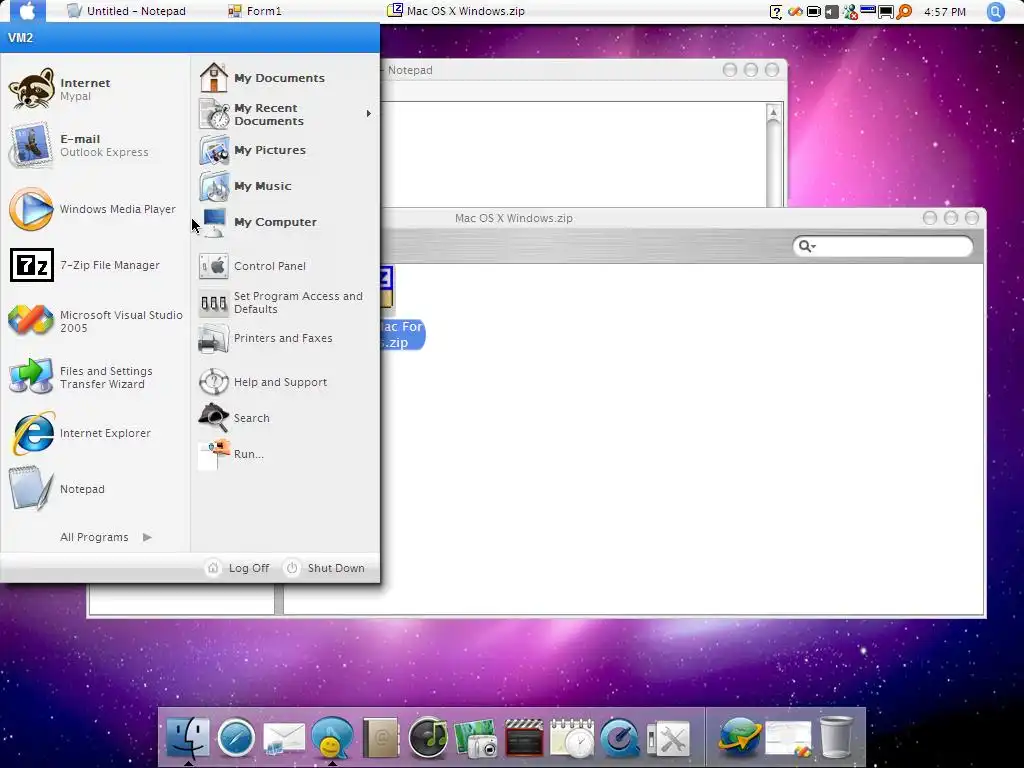The height and width of the screenshot is (768, 1024).
Task: Open iCal calendar clock icon in dock
Action: point(572,738)
